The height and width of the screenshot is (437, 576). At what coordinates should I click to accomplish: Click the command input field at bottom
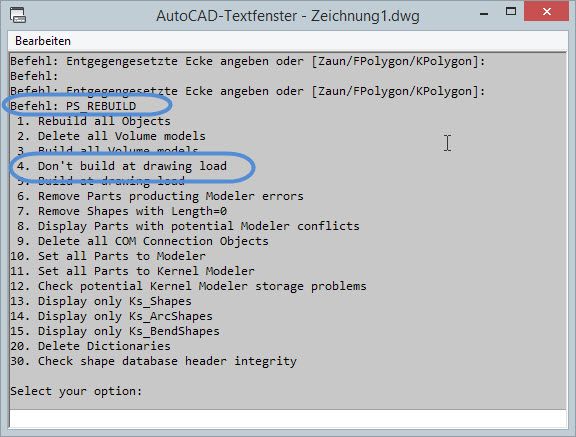pos(288,418)
